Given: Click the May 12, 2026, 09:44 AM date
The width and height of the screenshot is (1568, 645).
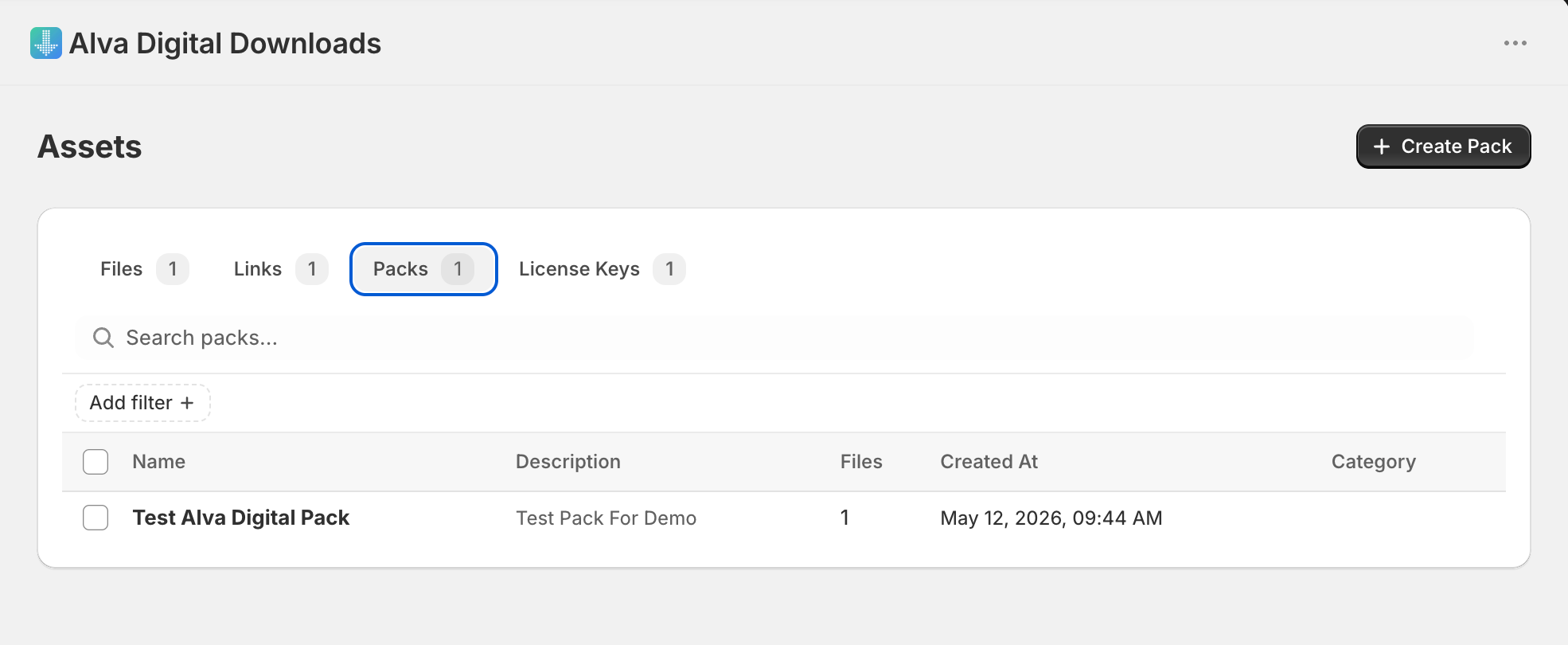Looking at the screenshot, I should pyautogui.click(x=1051, y=518).
